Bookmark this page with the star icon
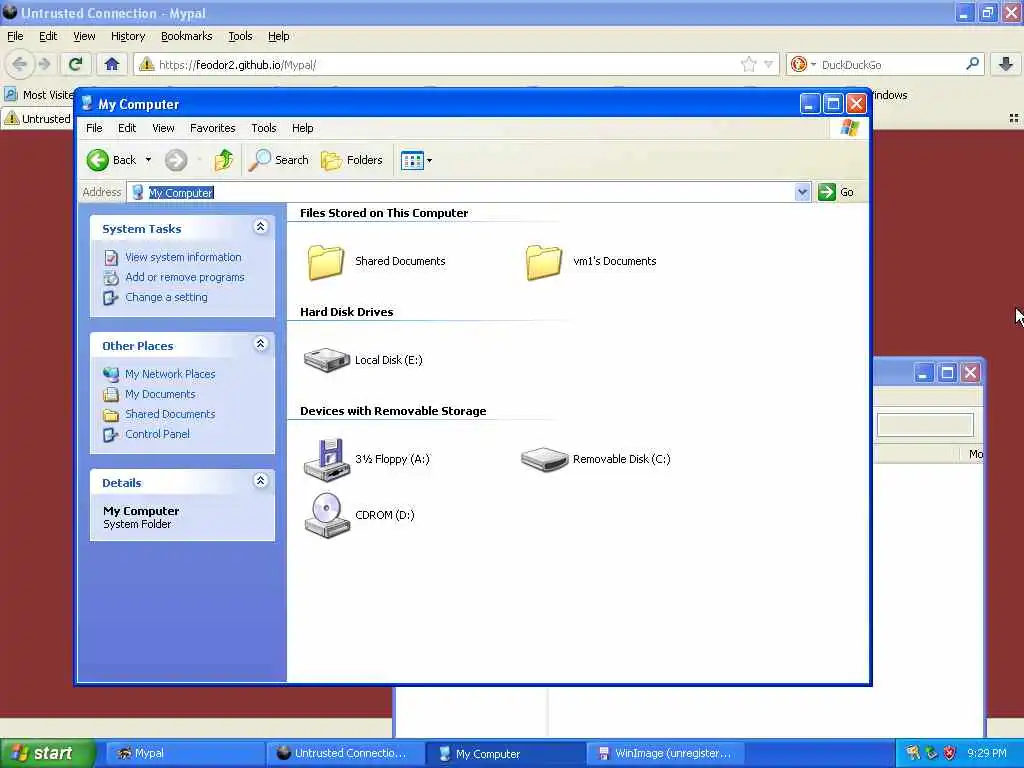Image resolution: width=1024 pixels, height=768 pixels. pos(748,64)
